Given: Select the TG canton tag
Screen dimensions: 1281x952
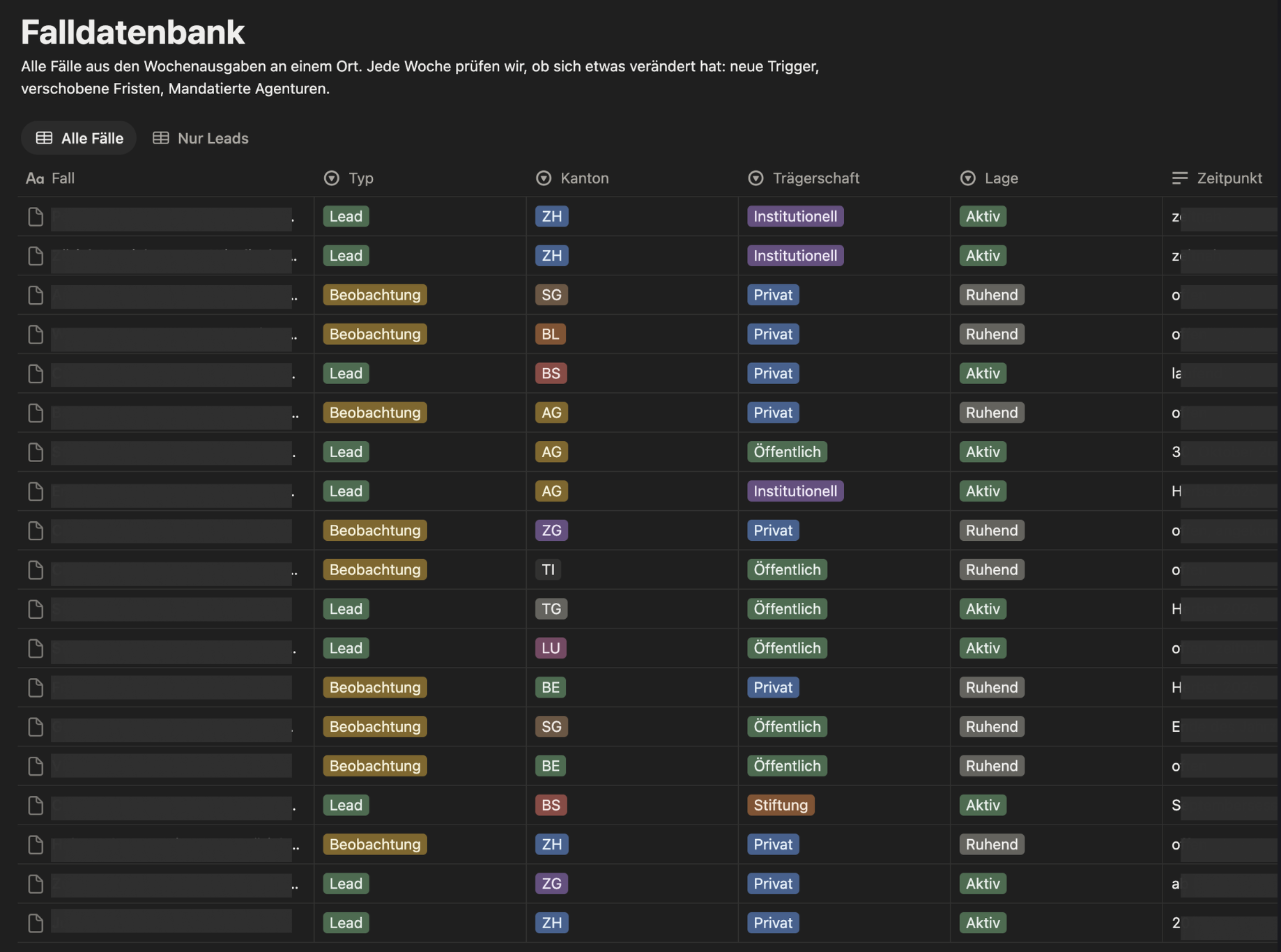Looking at the screenshot, I should click(x=551, y=608).
